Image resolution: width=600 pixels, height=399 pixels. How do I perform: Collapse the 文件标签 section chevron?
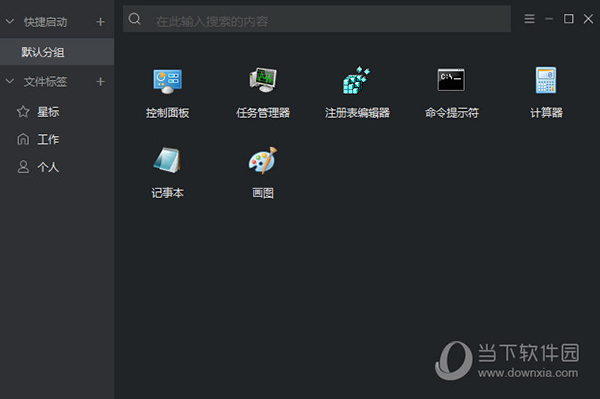pyautogui.click(x=10, y=81)
